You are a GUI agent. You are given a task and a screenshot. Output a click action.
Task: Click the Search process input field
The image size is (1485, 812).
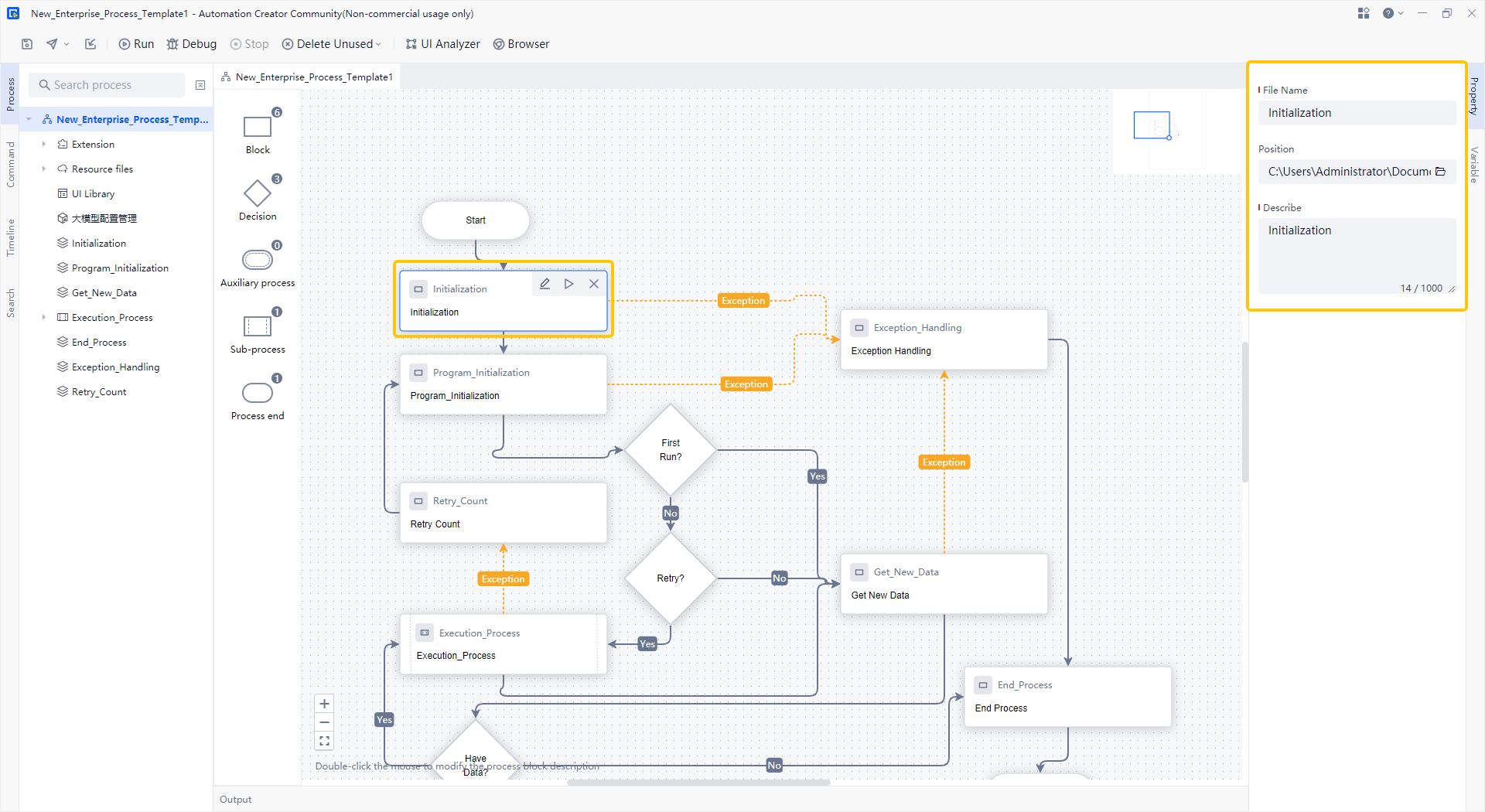click(x=108, y=85)
